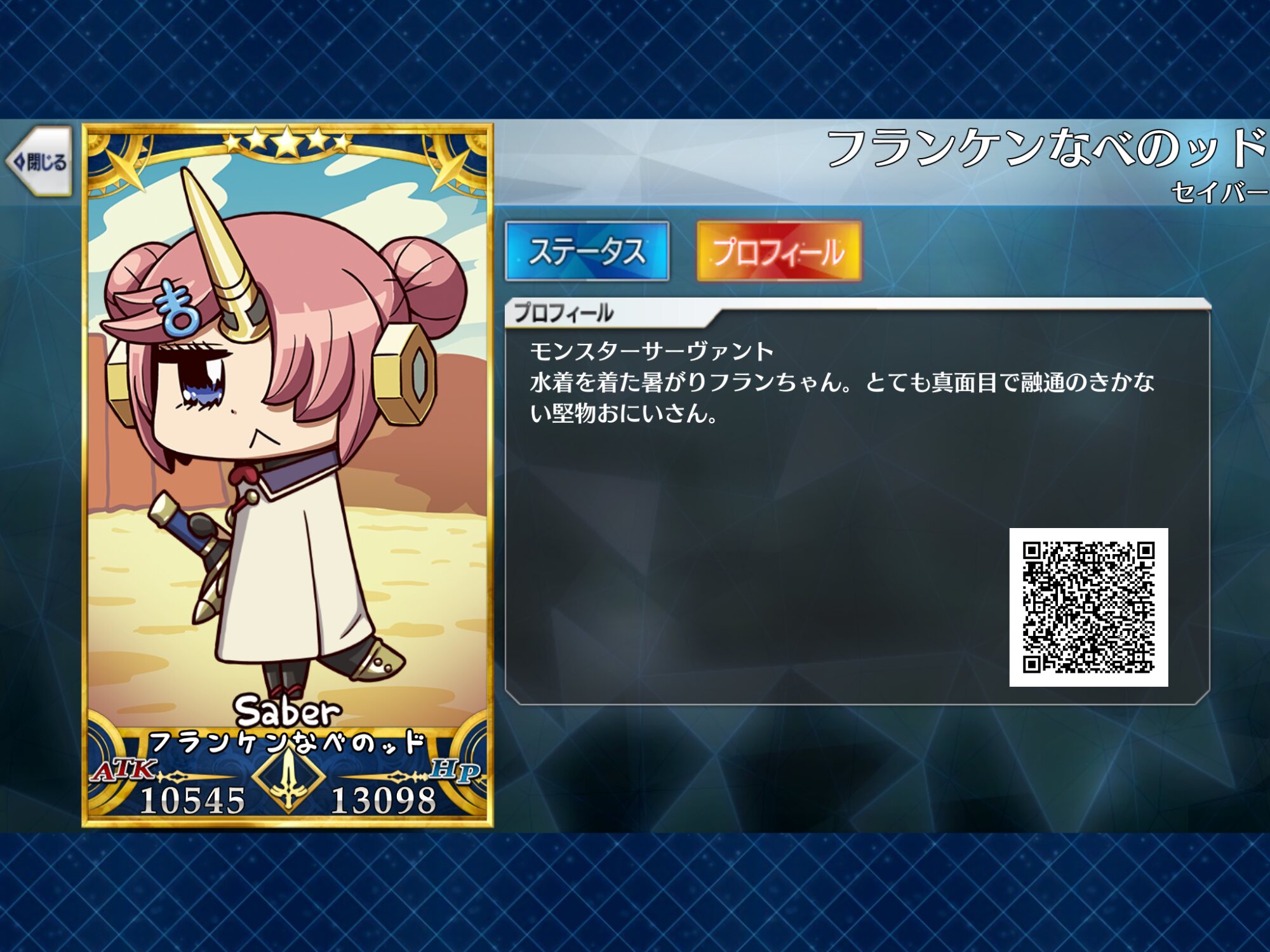This screenshot has height=952, width=1270.
Task: Tap the five-star rarity icons
Action: pos(287,141)
